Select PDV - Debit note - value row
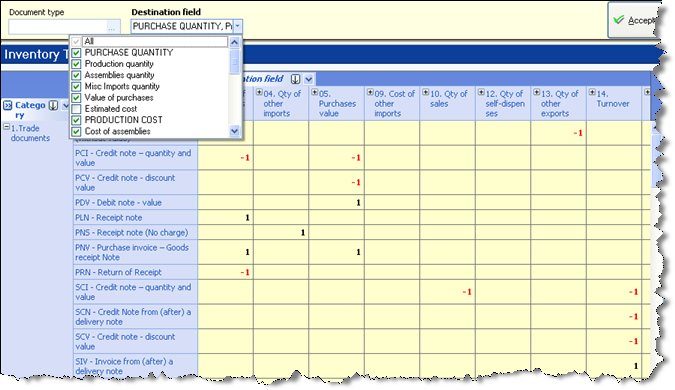 pyautogui.click(x=136, y=202)
